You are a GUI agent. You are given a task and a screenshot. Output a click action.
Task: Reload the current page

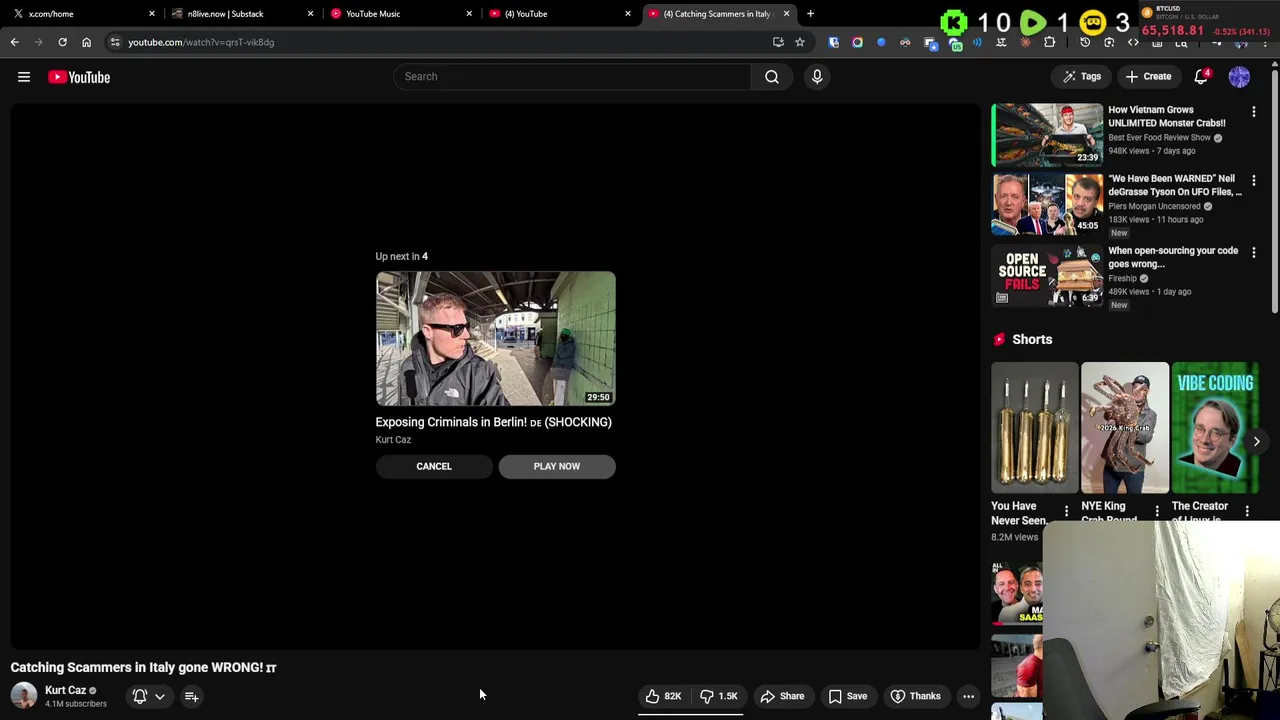[62, 42]
